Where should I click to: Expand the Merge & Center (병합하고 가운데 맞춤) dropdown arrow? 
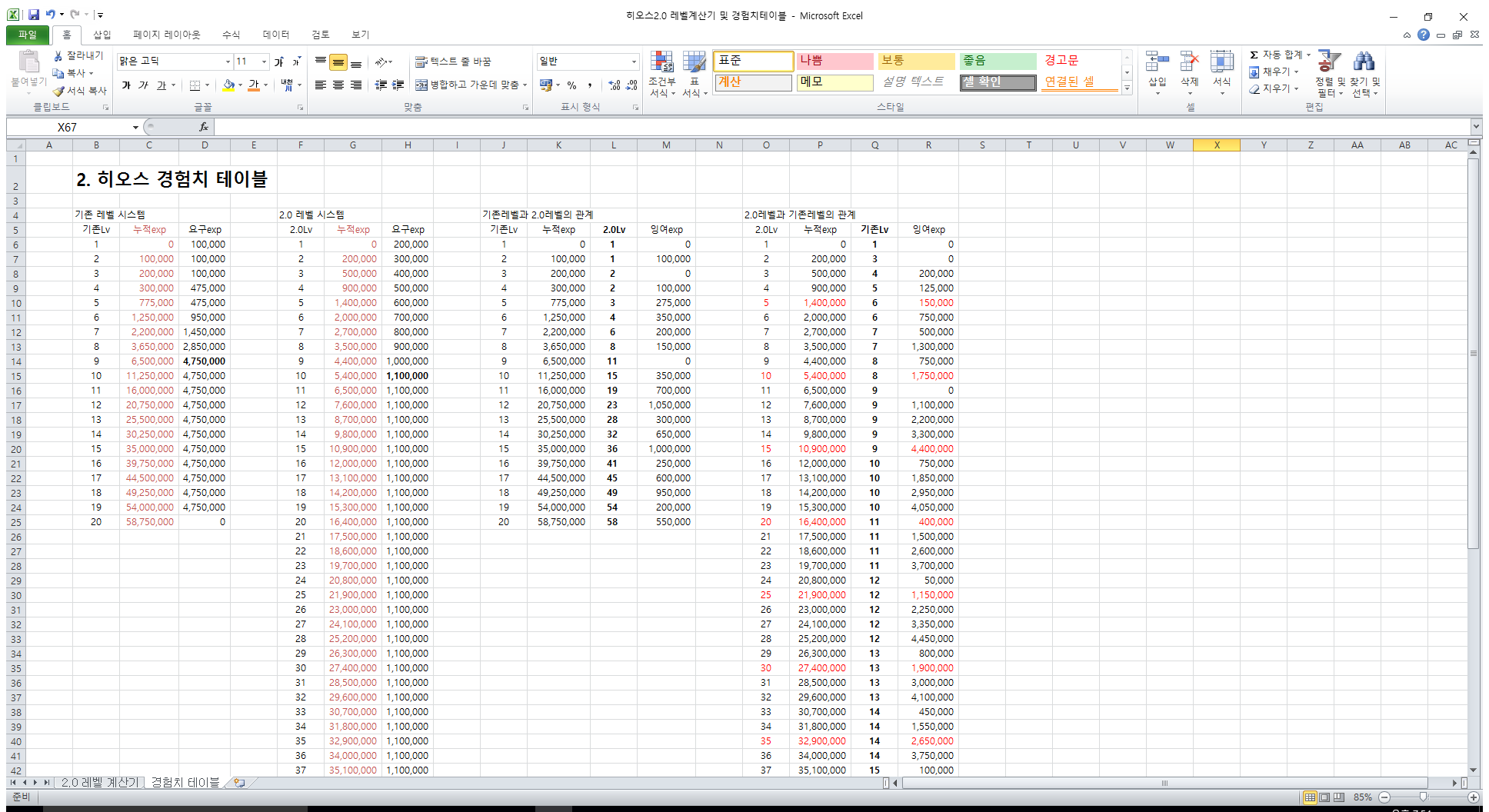(525, 85)
